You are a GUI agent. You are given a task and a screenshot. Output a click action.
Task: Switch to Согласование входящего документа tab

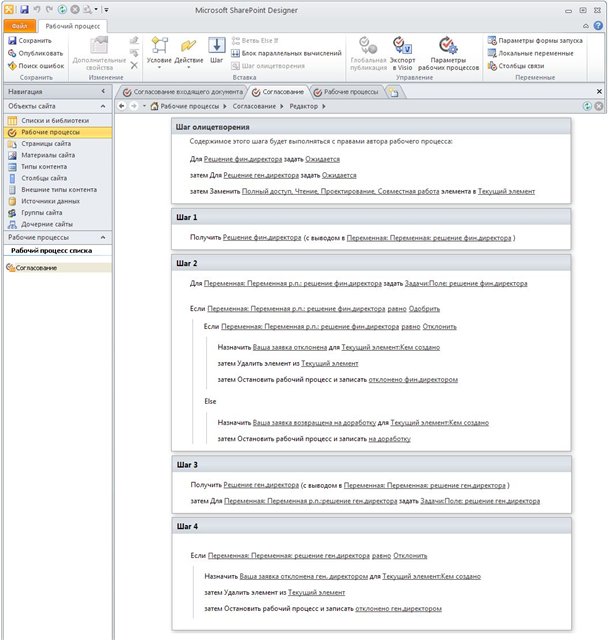pyautogui.click(x=183, y=92)
